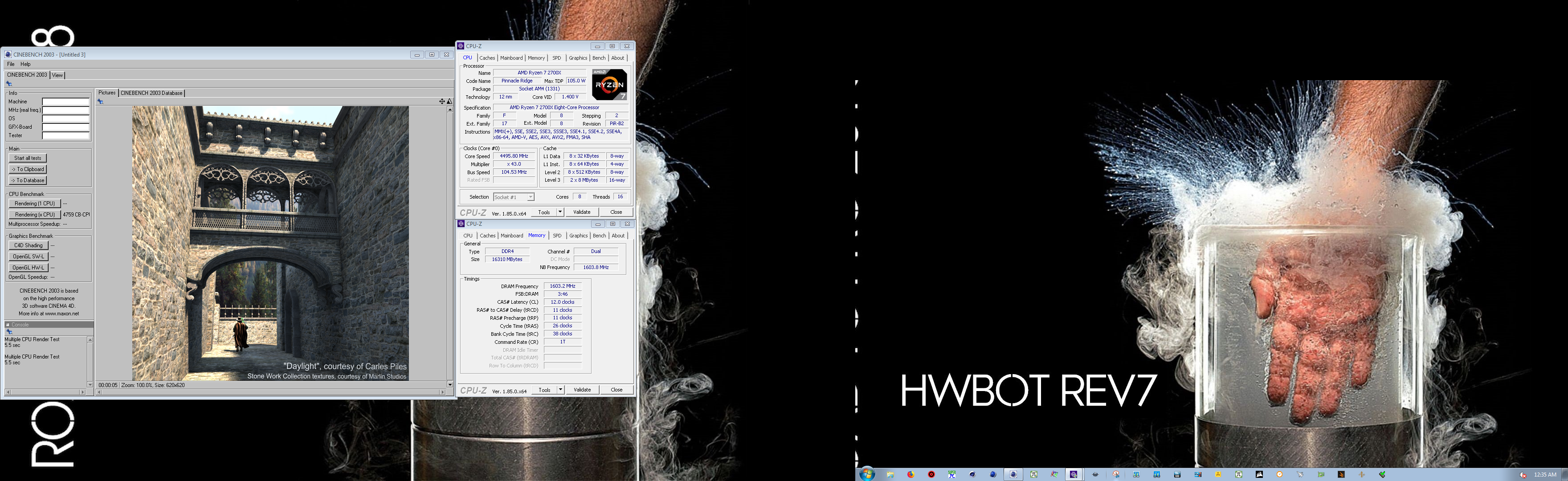Run the Rendering (1 CPU) benchmark

tap(35, 204)
